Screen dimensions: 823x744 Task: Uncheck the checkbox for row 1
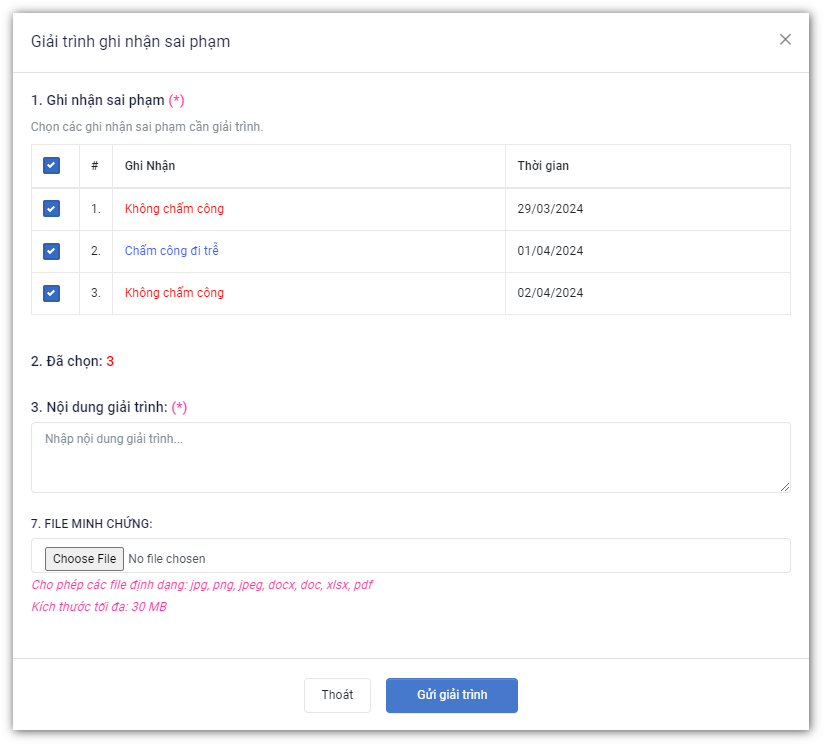click(x=51, y=209)
